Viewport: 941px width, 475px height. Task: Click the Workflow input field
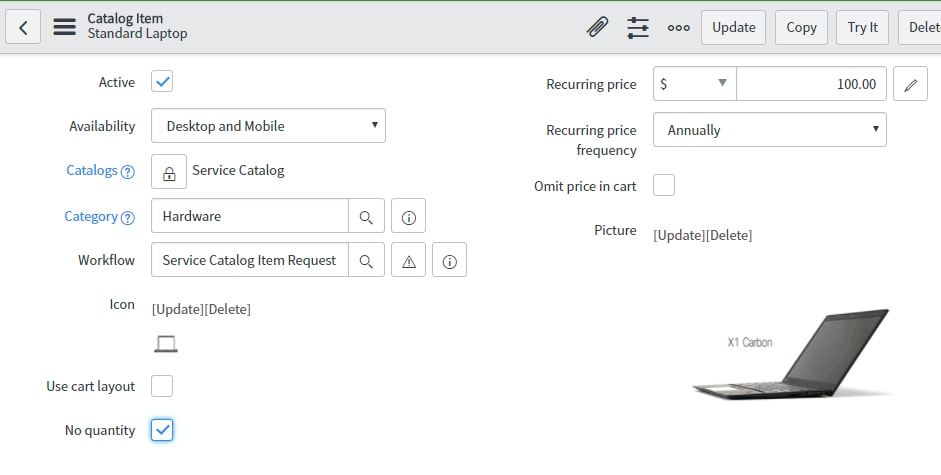tap(250, 260)
